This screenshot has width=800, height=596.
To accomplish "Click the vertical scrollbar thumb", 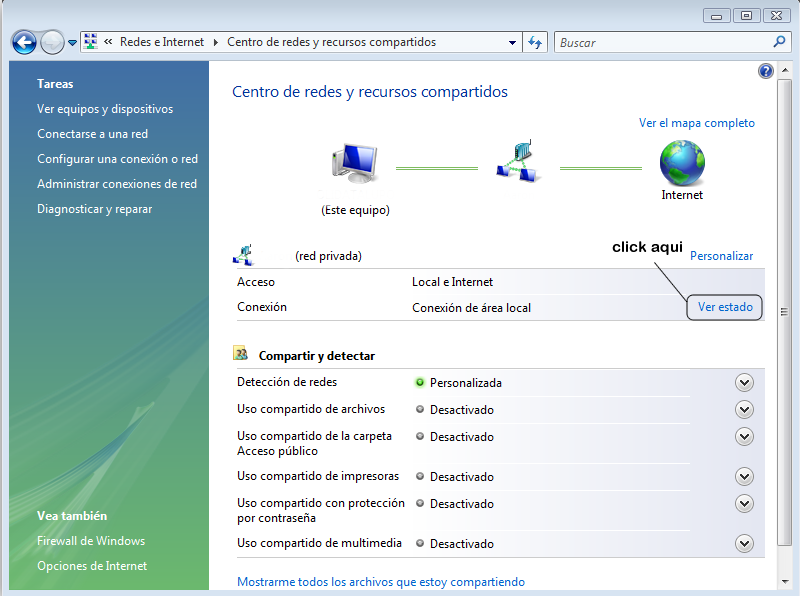I will click(784, 312).
